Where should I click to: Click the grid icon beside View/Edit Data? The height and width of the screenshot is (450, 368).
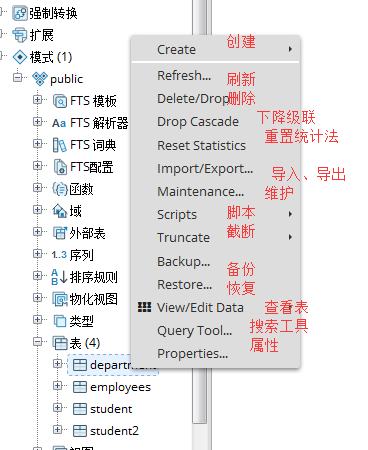[144, 307]
